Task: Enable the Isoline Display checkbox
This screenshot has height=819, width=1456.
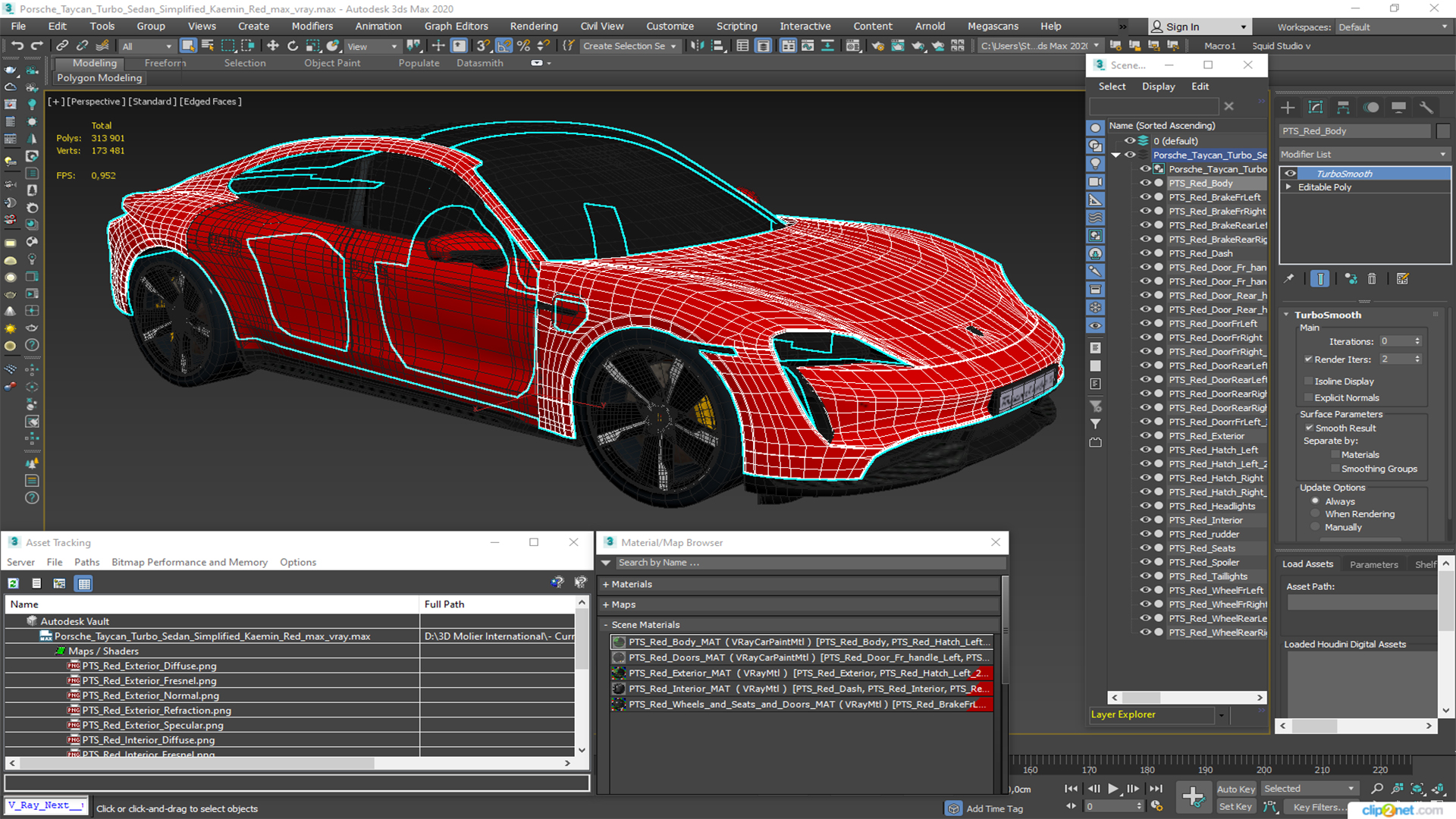Action: point(1308,381)
